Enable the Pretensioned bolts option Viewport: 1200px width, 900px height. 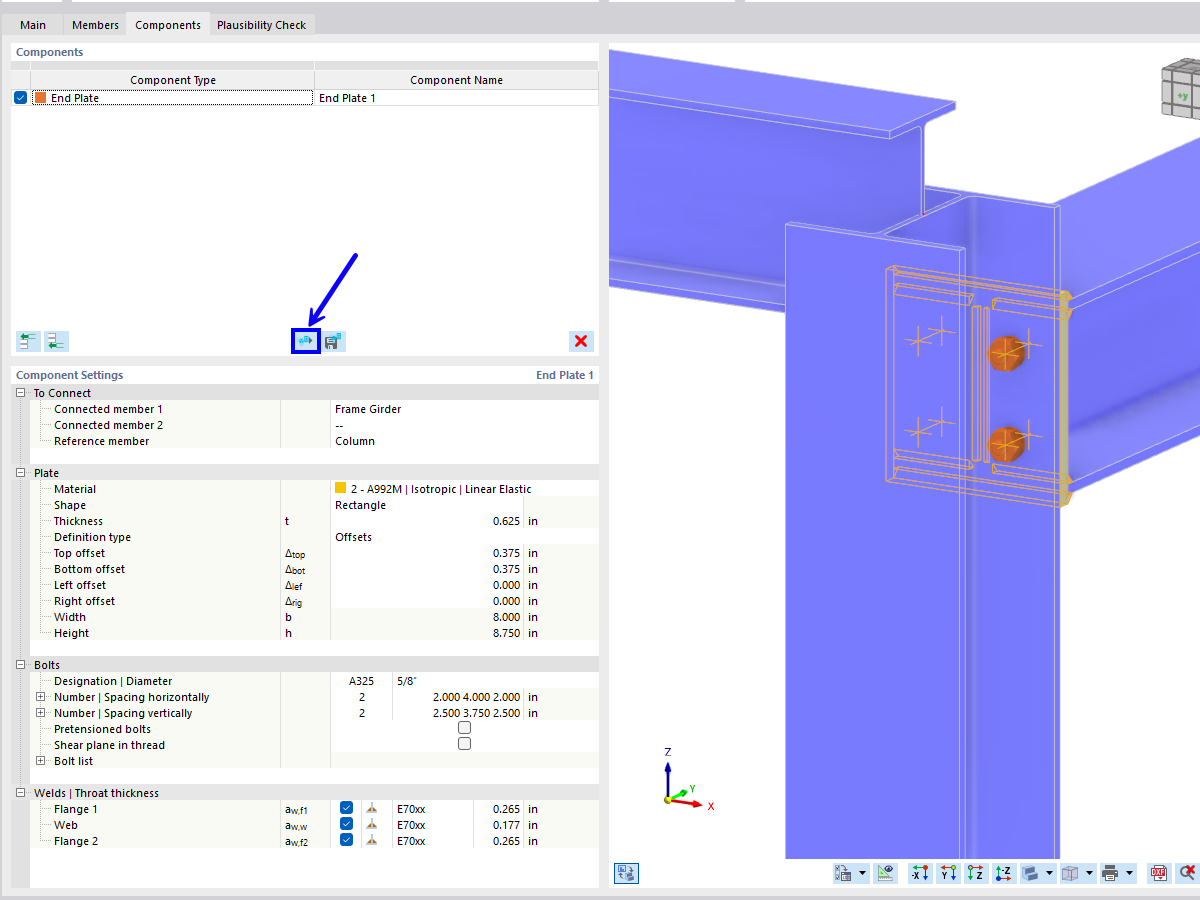464,727
